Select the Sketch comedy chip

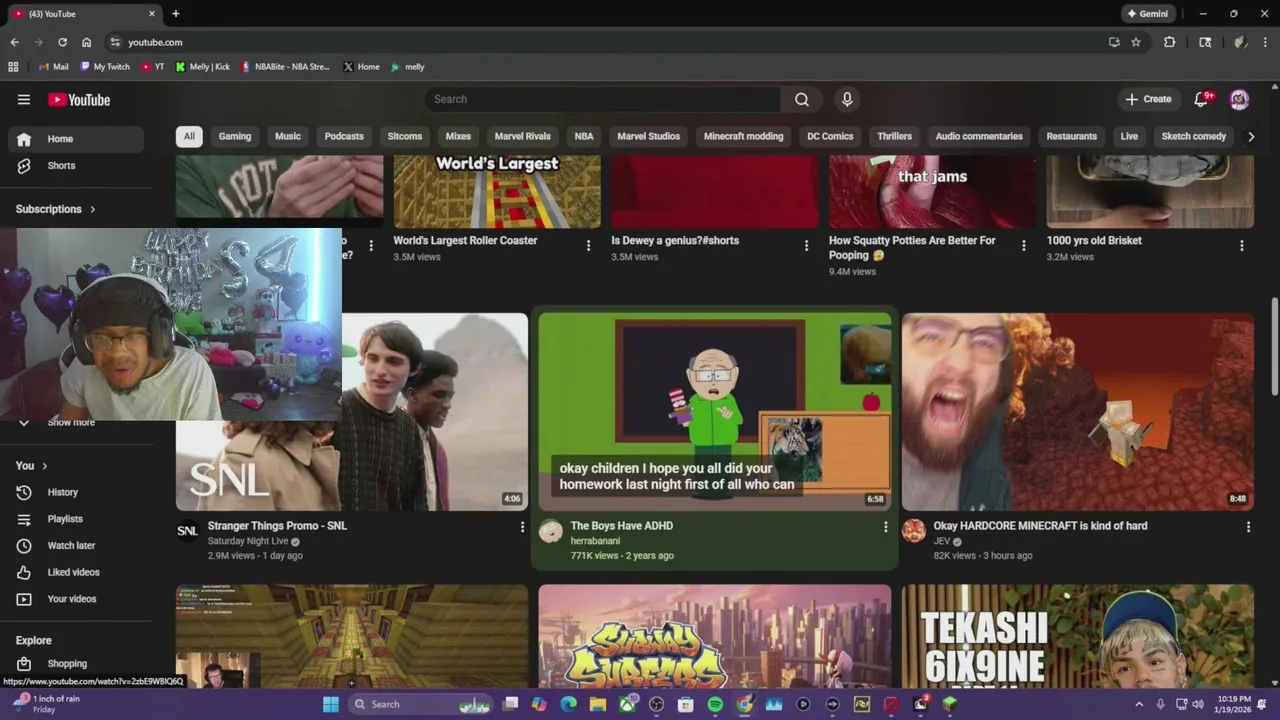click(x=1193, y=136)
